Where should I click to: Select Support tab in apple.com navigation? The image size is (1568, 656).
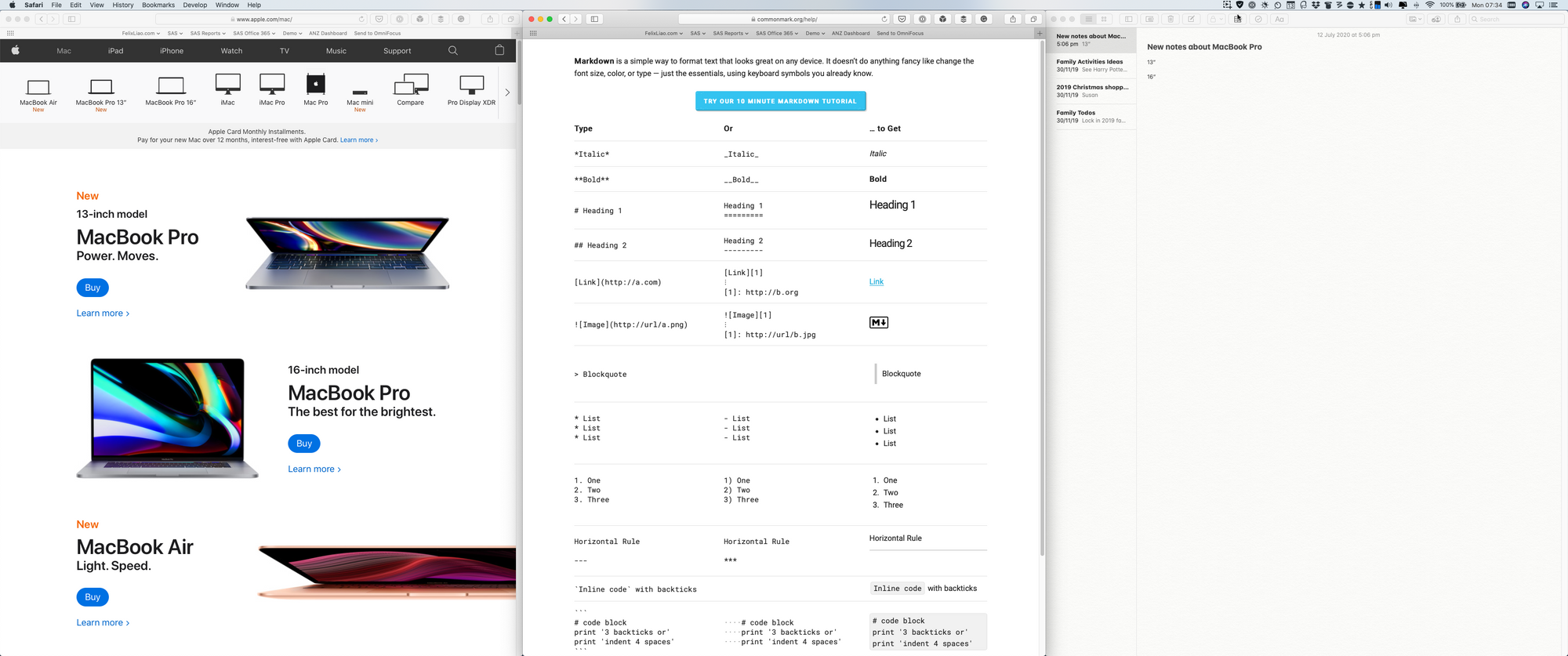point(397,51)
